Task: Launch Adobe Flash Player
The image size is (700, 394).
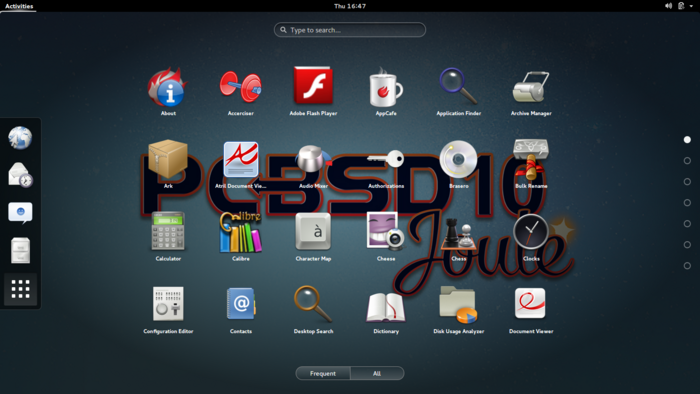Action: pos(313,91)
